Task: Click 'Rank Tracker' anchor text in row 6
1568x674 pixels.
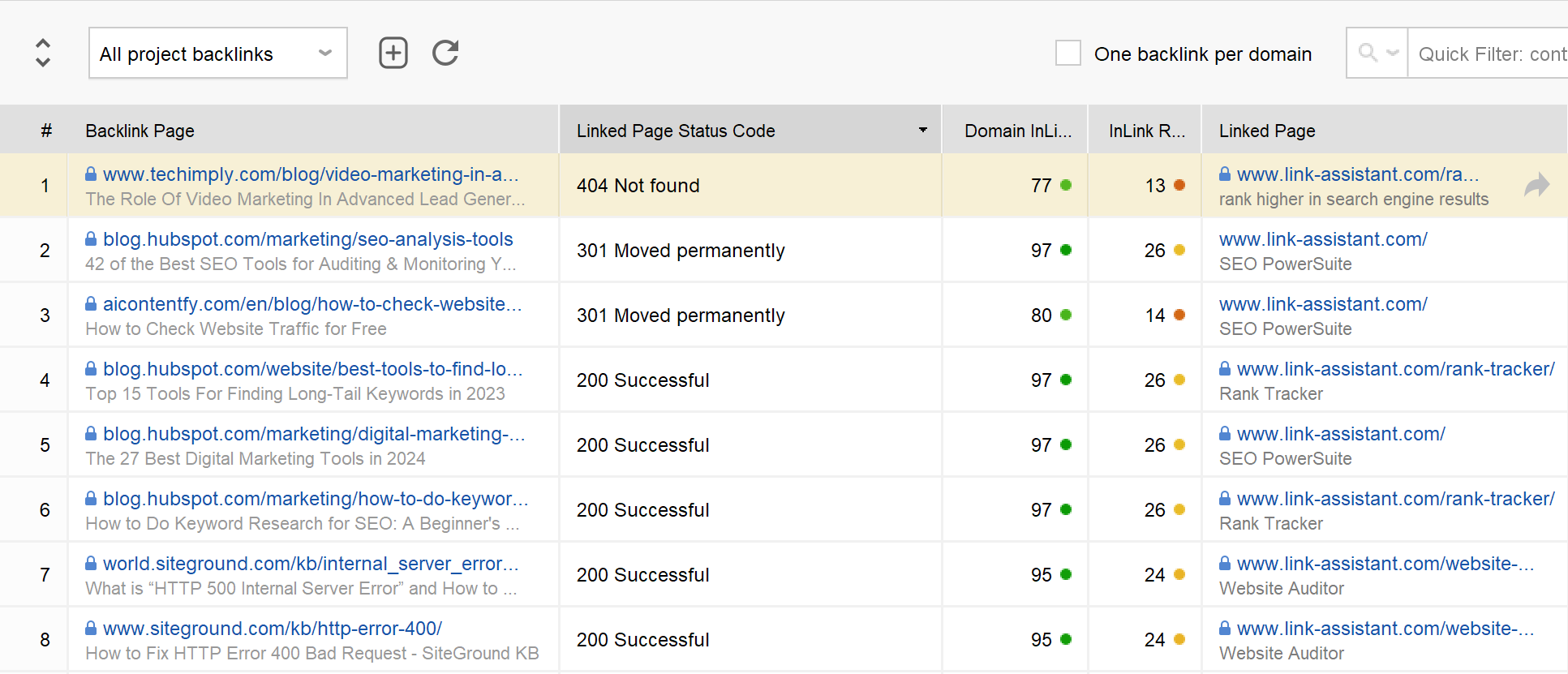Action: 1271,523
